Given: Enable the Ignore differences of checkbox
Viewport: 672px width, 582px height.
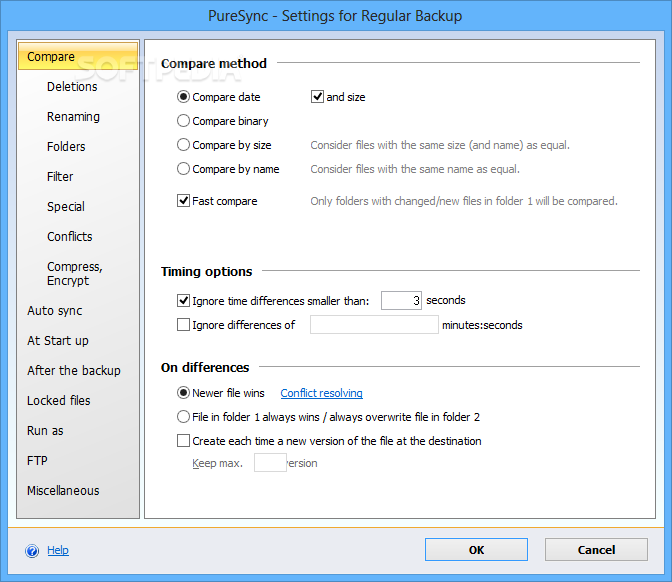Looking at the screenshot, I should tap(183, 325).
